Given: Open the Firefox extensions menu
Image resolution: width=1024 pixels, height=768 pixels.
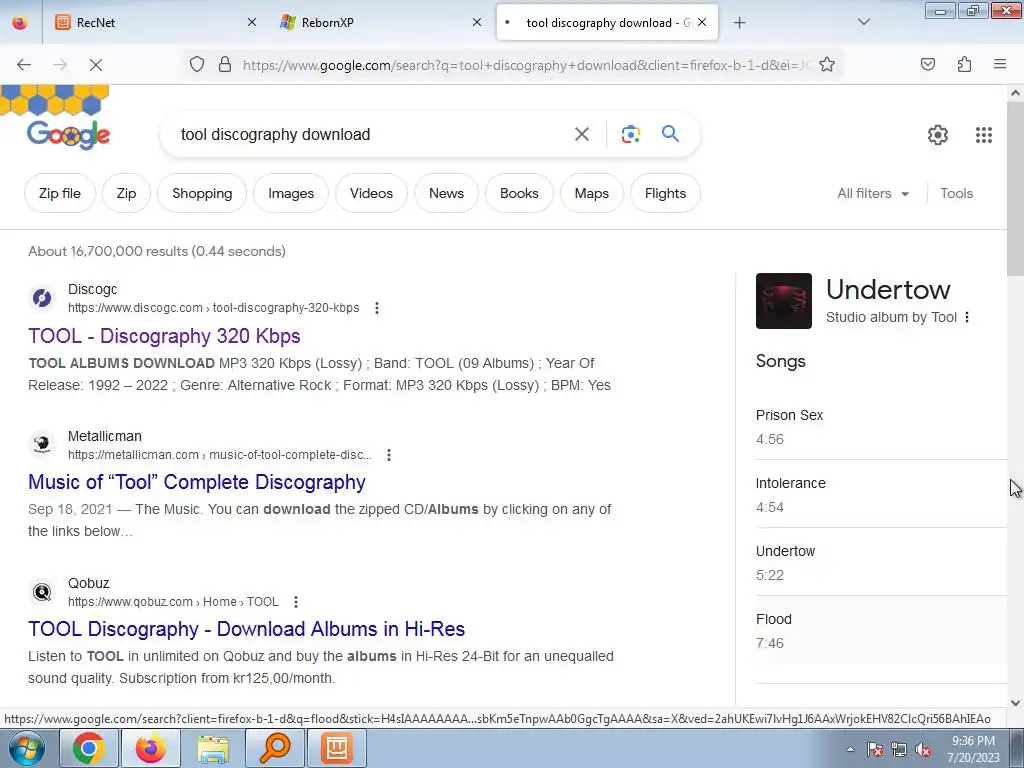Looking at the screenshot, I should click(964, 64).
